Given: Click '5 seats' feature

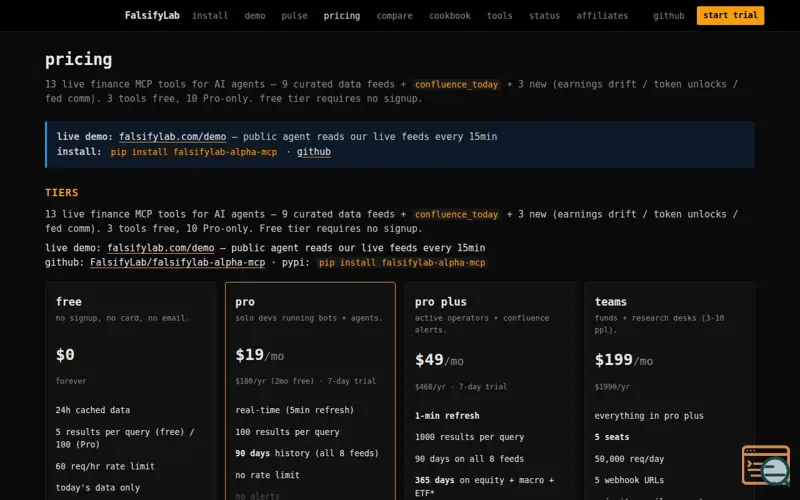Looking at the screenshot, I should (612, 437).
